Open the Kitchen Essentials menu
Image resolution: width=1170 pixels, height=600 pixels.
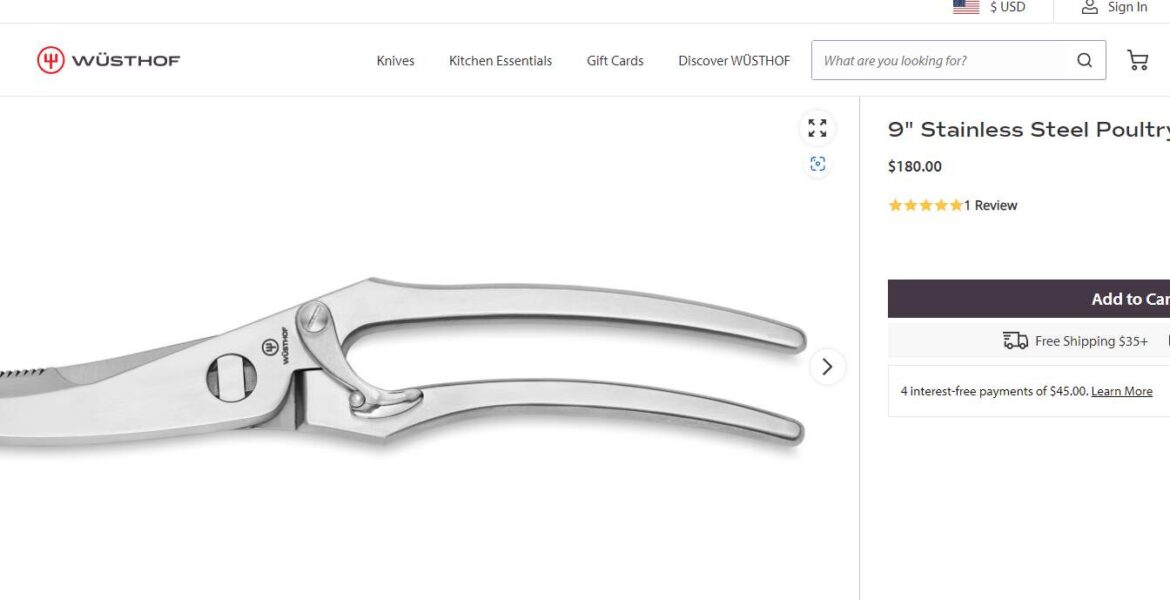coord(501,61)
